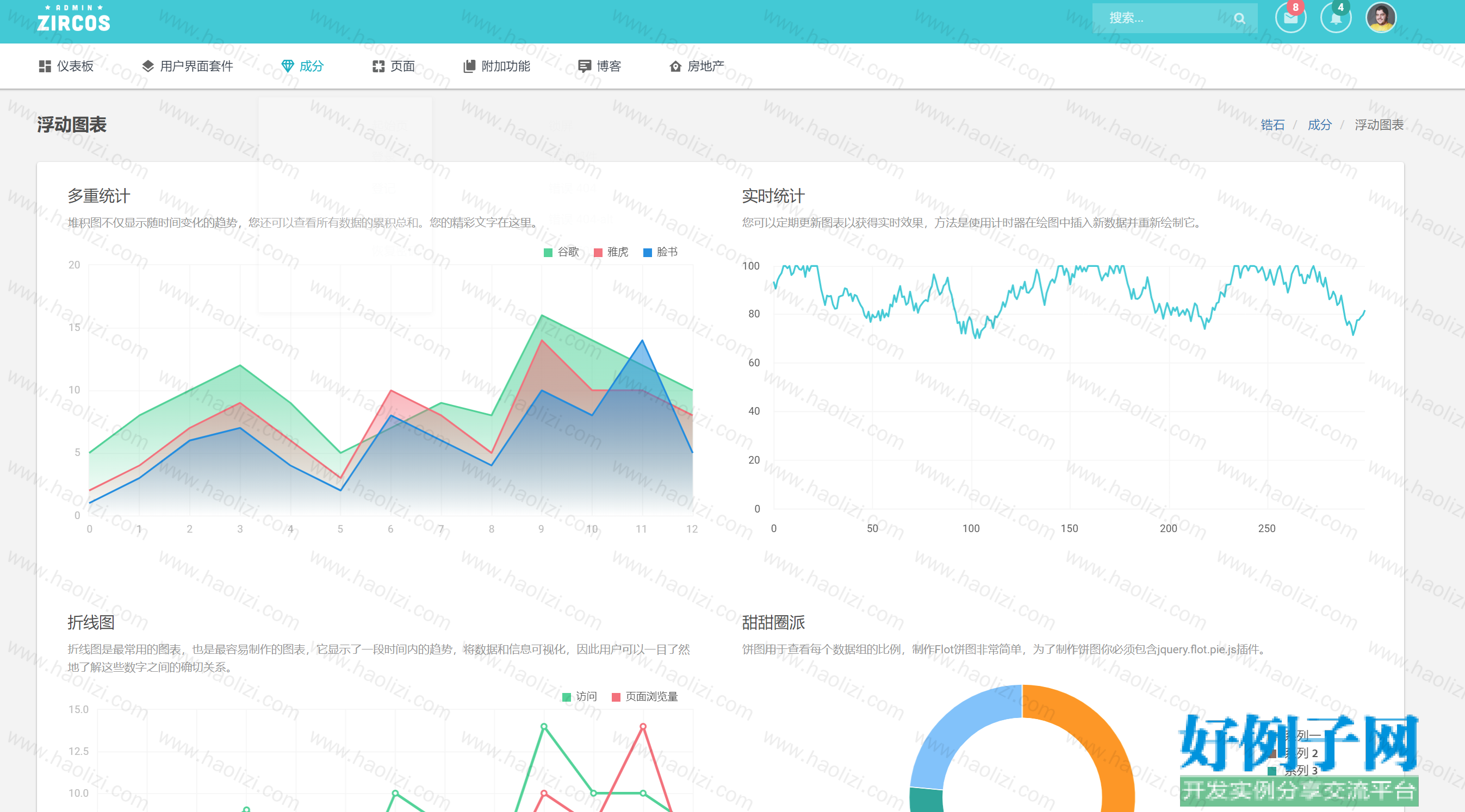This screenshot has height=812, width=1465.
Task: Click the 仪表板 dashboard grid icon
Action: [x=45, y=66]
